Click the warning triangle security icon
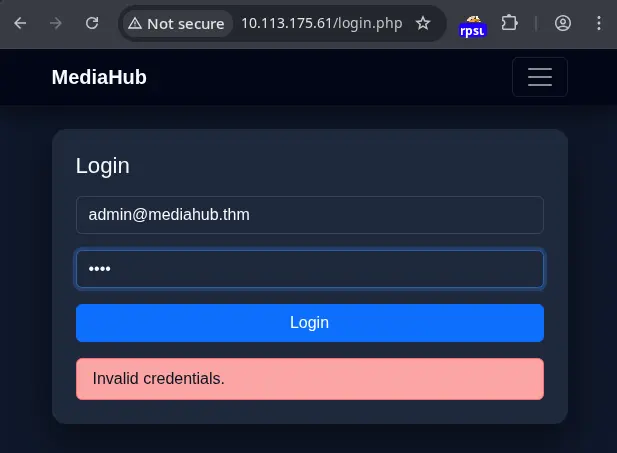 (135, 23)
